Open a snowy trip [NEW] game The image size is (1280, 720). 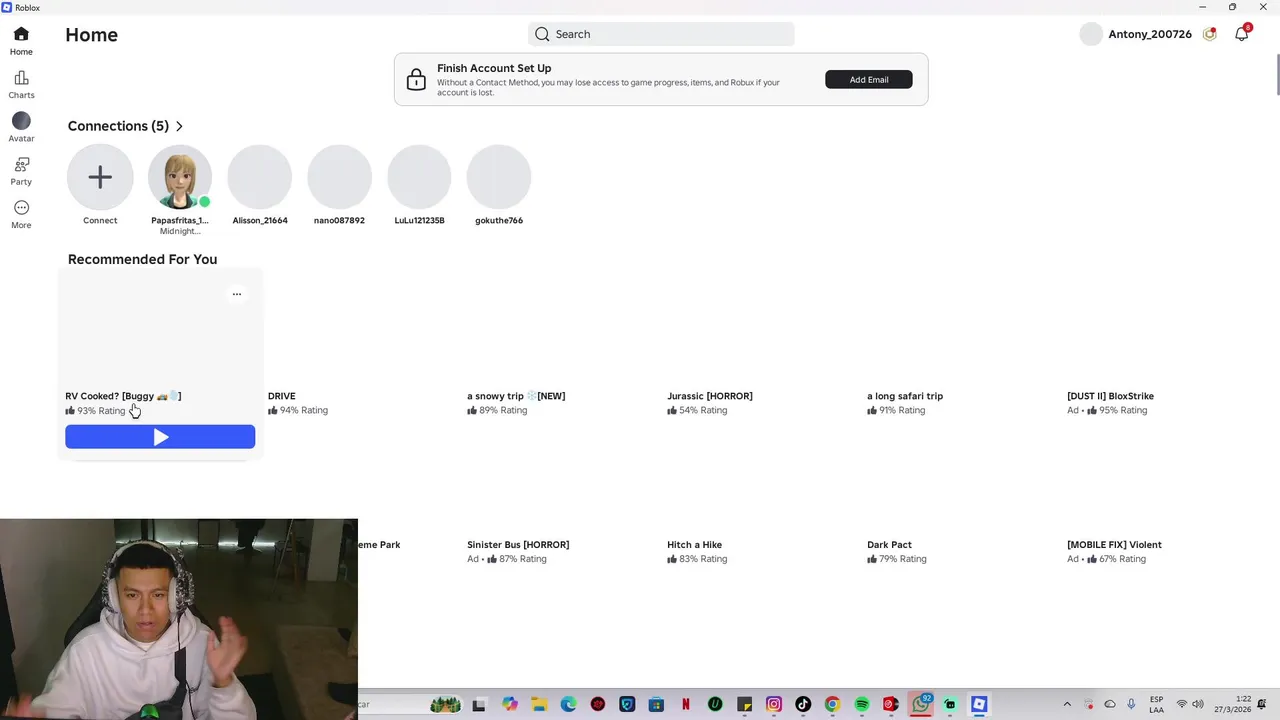(x=516, y=396)
